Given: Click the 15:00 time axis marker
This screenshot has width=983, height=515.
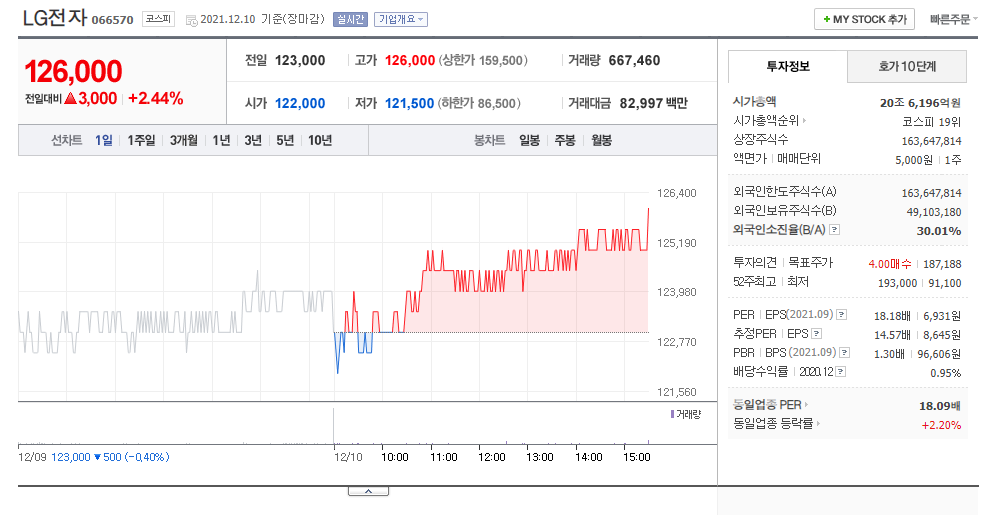Looking at the screenshot, I should (x=636, y=457).
